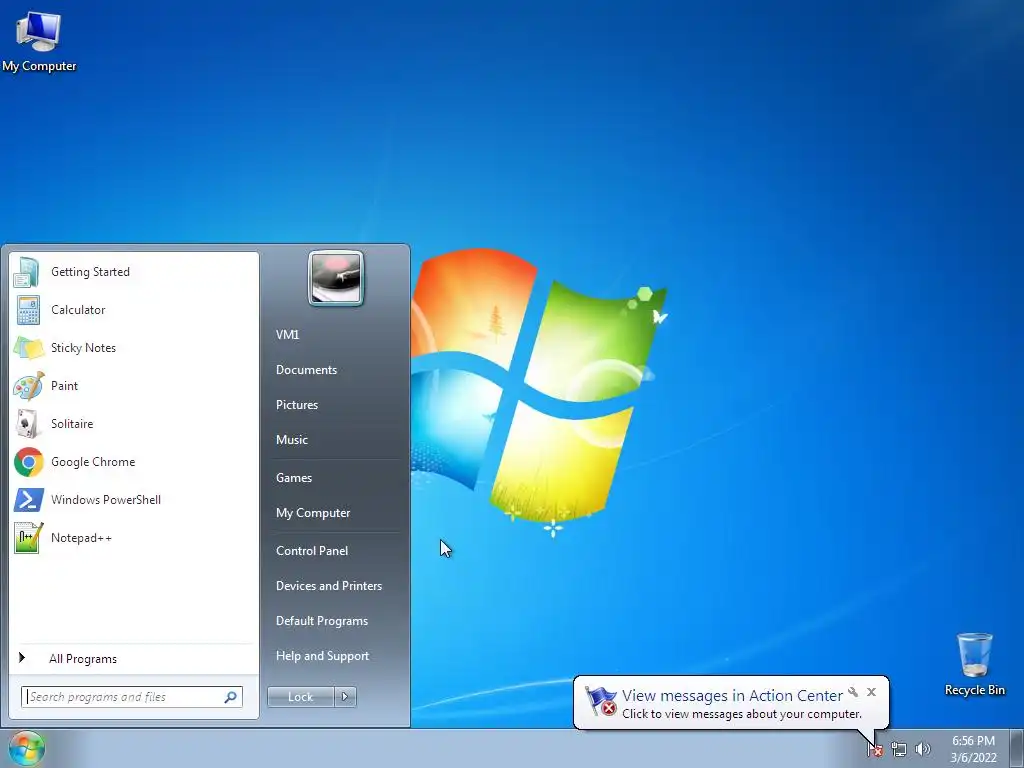Open Sticky Notes icon in Start menu
The width and height of the screenshot is (1024, 768).
pos(28,347)
